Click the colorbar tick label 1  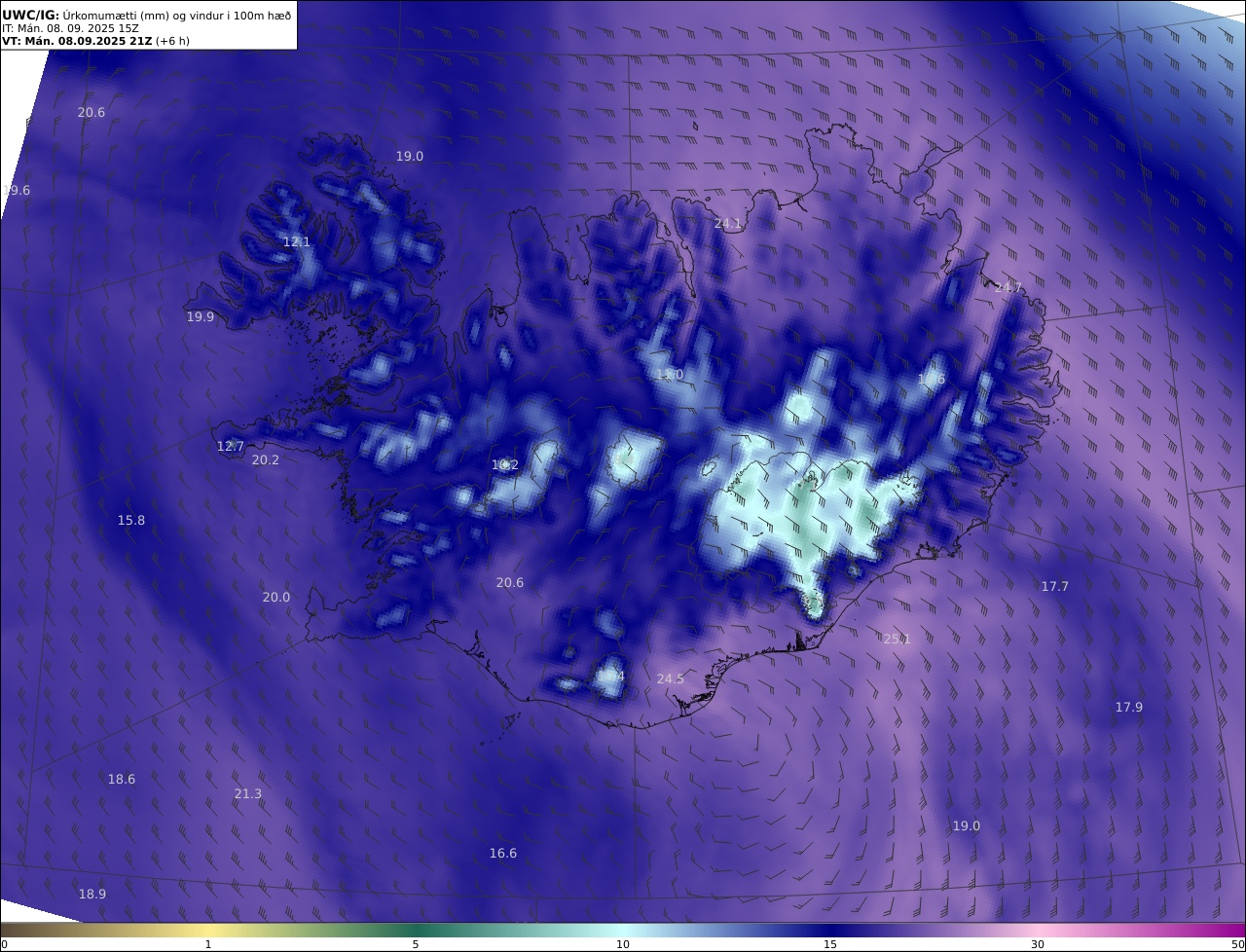coord(208,944)
